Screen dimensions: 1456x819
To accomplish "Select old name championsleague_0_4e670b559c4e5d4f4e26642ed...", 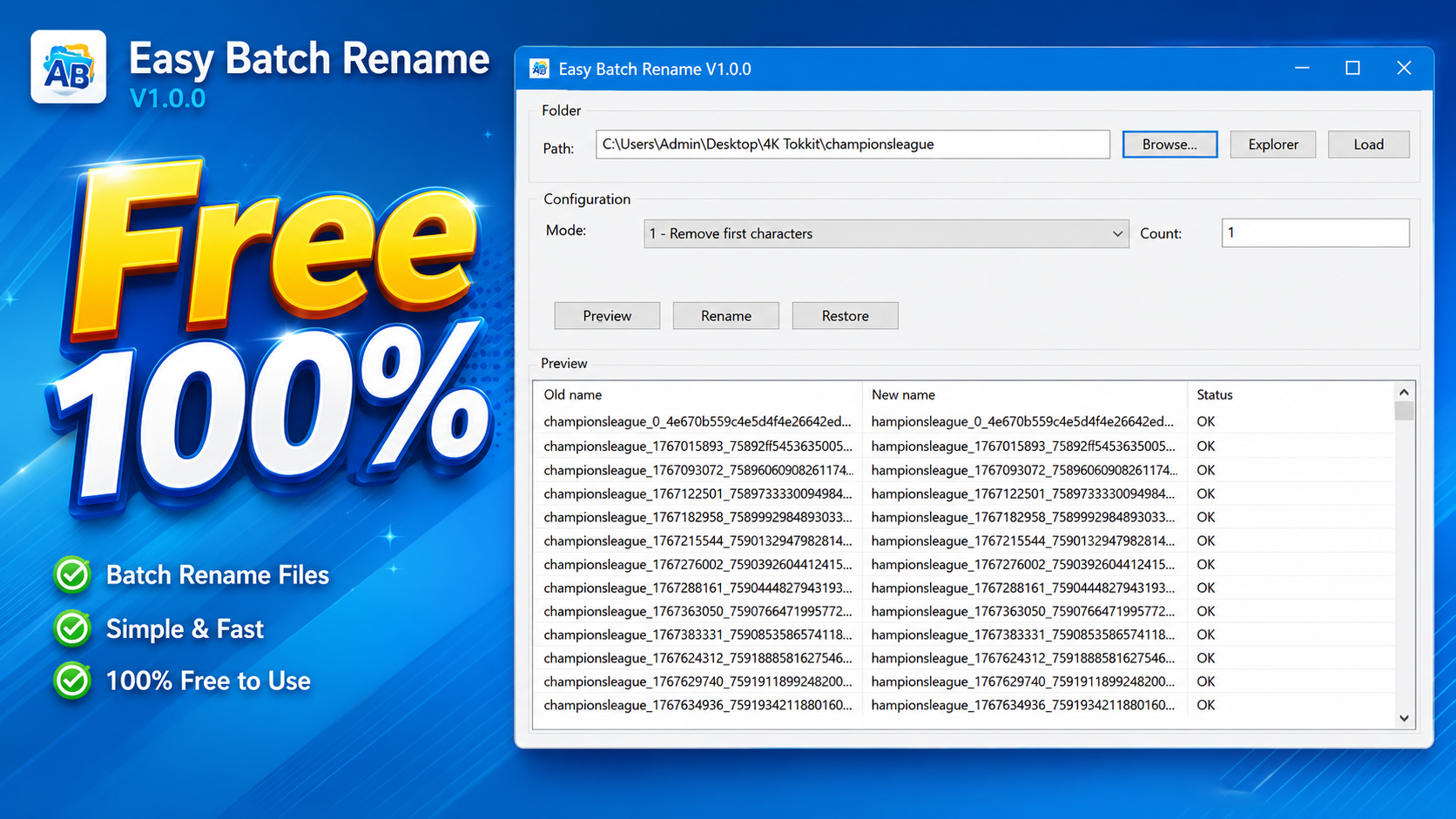I will point(698,421).
